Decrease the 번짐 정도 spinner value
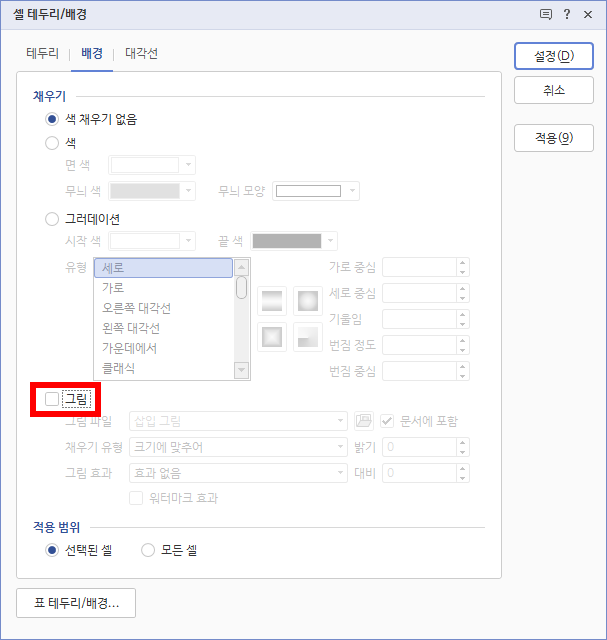 point(462,350)
